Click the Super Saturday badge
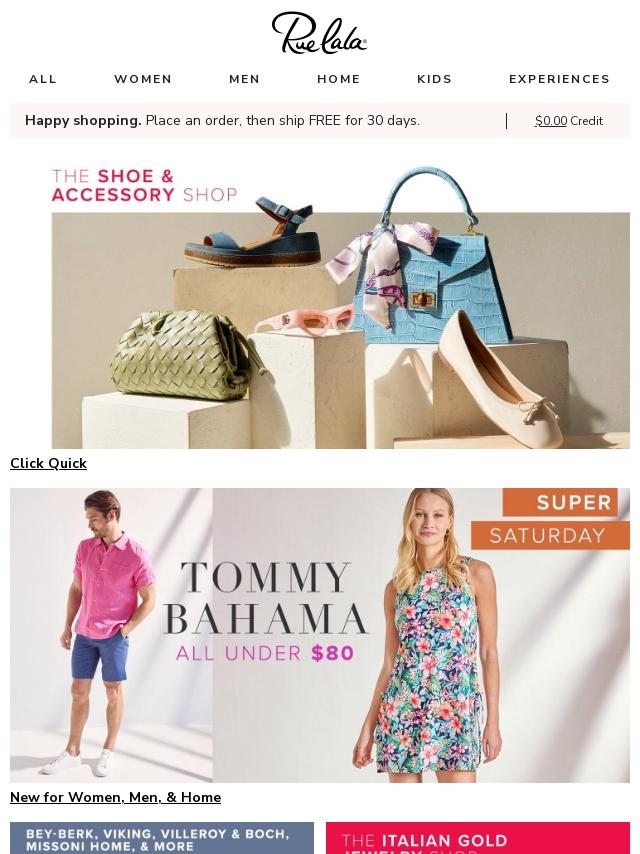640x854 pixels. pyautogui.click(x=550, y=519)
